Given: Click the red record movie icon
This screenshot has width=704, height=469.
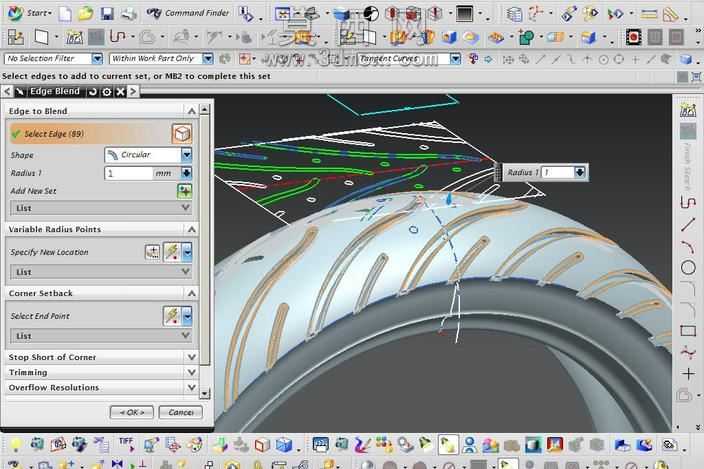Looking at the screenshot, I should click(633, 37).
